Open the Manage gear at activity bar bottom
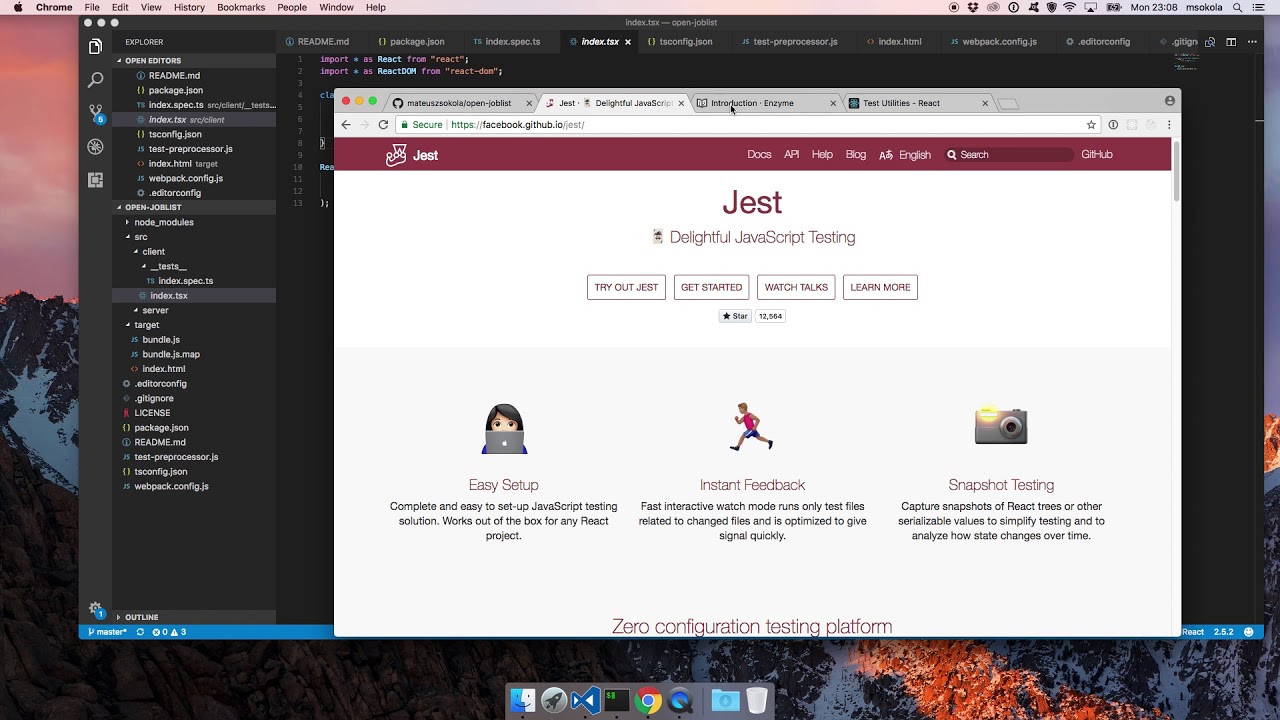This screenshot has width=1280, height=720. 95,609
